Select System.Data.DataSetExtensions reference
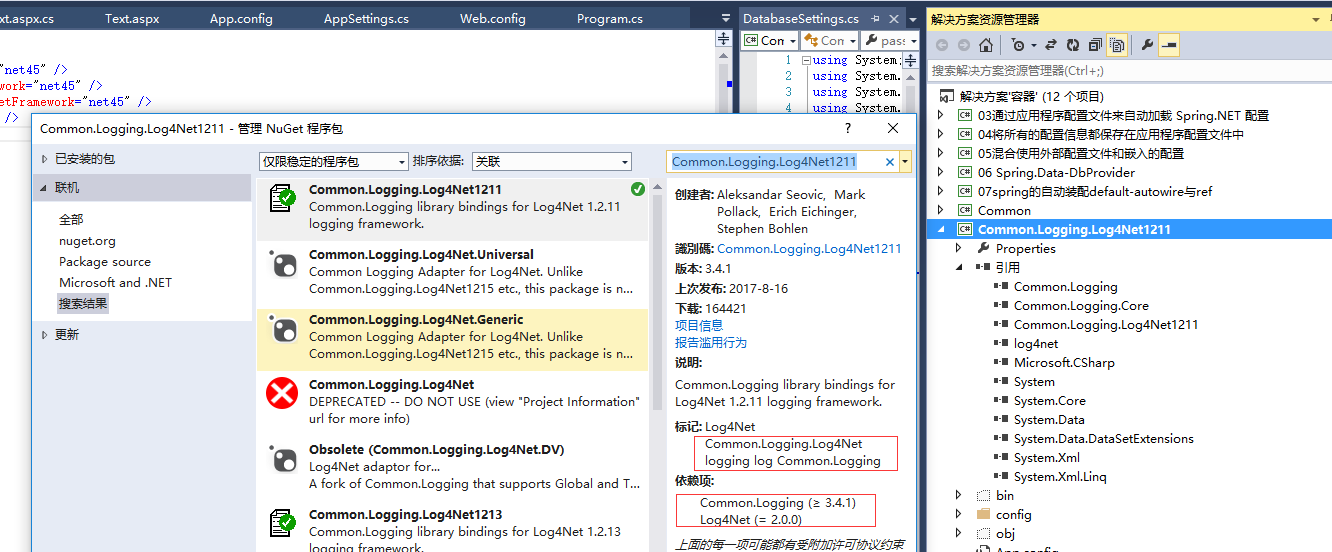 point(1104,438)
